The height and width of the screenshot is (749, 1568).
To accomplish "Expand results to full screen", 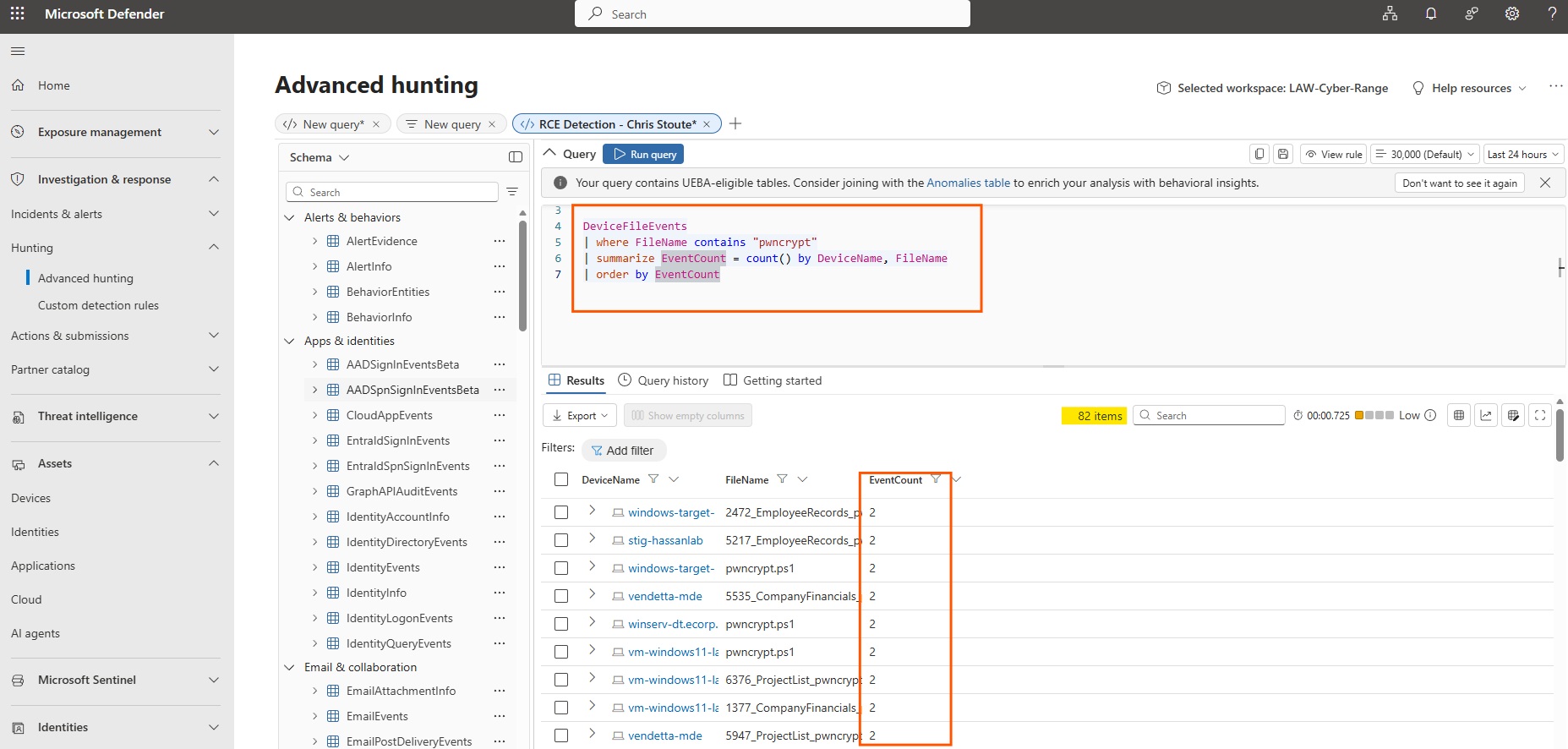I will tap(1540, 415).
